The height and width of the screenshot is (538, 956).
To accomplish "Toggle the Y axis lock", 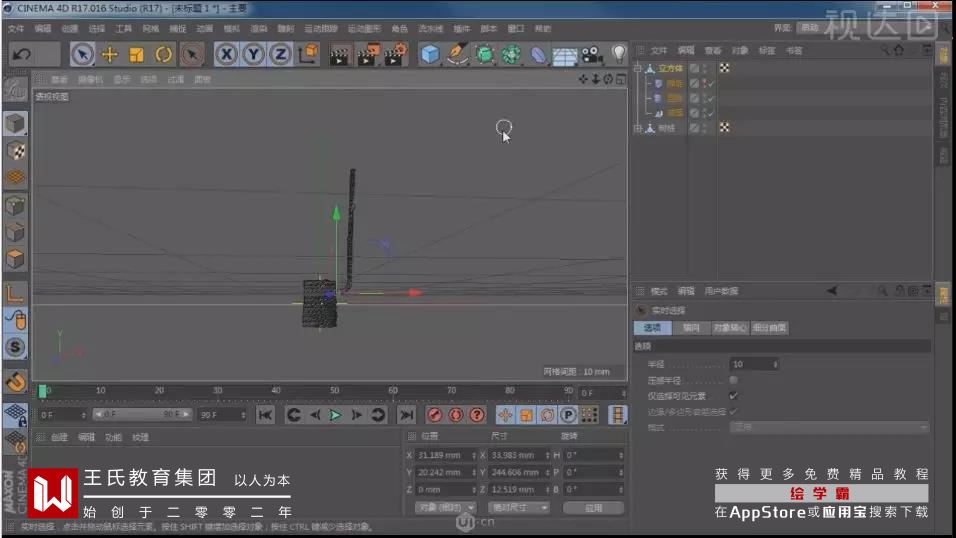I will click(x=253, y=55).
